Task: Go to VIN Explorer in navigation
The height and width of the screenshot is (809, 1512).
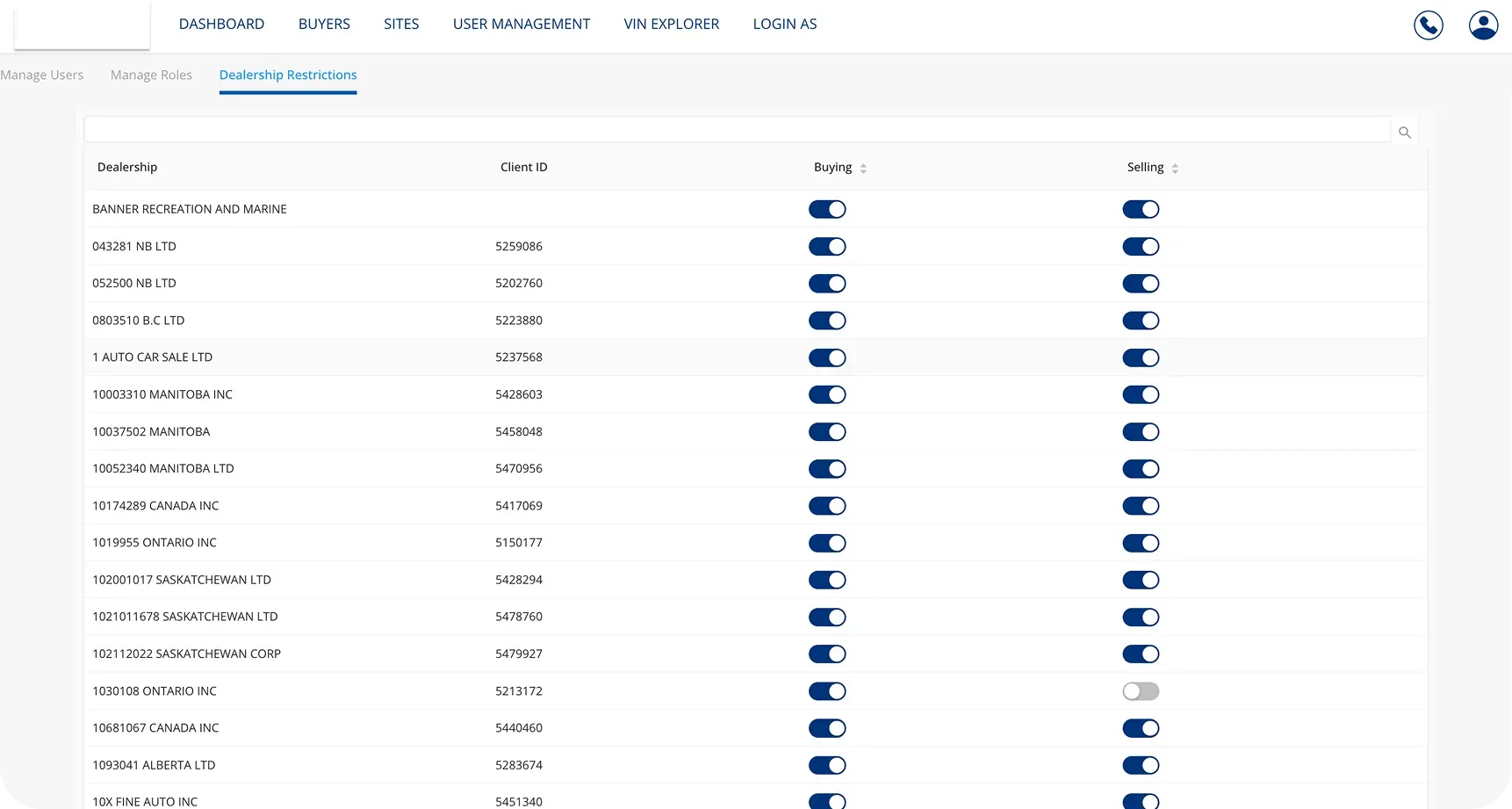Action: click(671, 25)
